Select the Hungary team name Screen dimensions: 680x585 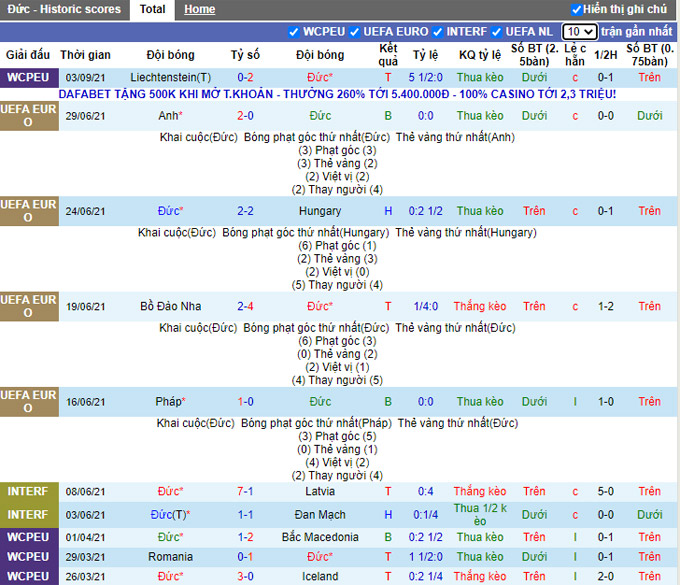(x=320, y=211)
